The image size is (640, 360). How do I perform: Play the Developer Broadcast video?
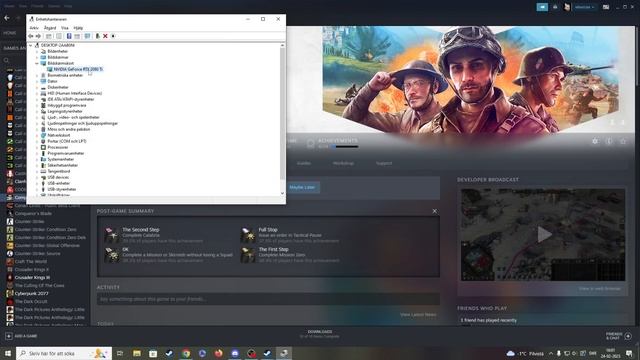543,235
